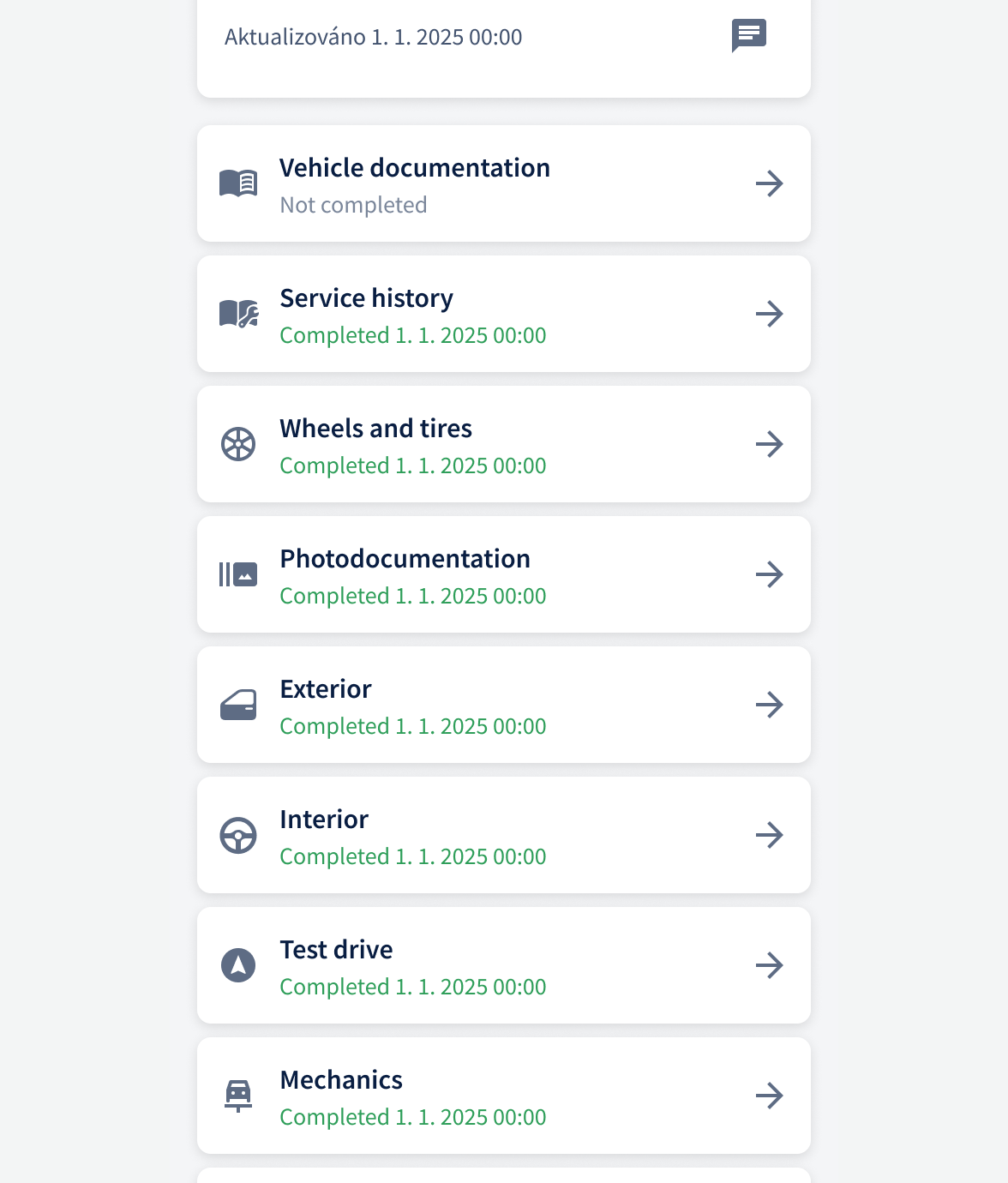The width and height of the screenshot is (1008, 1183).
Task: Click the Interior steering wheel icon
Action: [238, 835]
